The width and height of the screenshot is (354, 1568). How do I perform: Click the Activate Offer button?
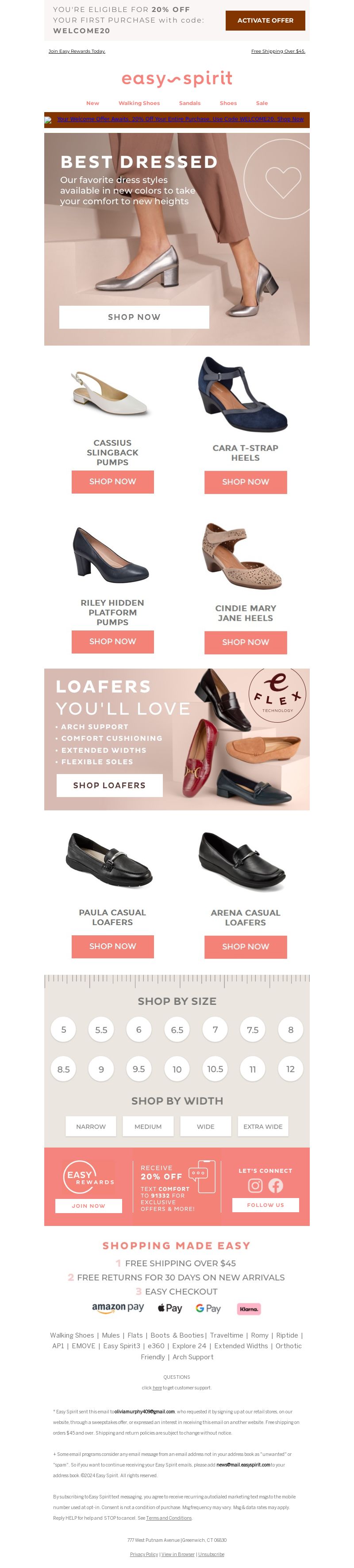click(x=265, y=20)
